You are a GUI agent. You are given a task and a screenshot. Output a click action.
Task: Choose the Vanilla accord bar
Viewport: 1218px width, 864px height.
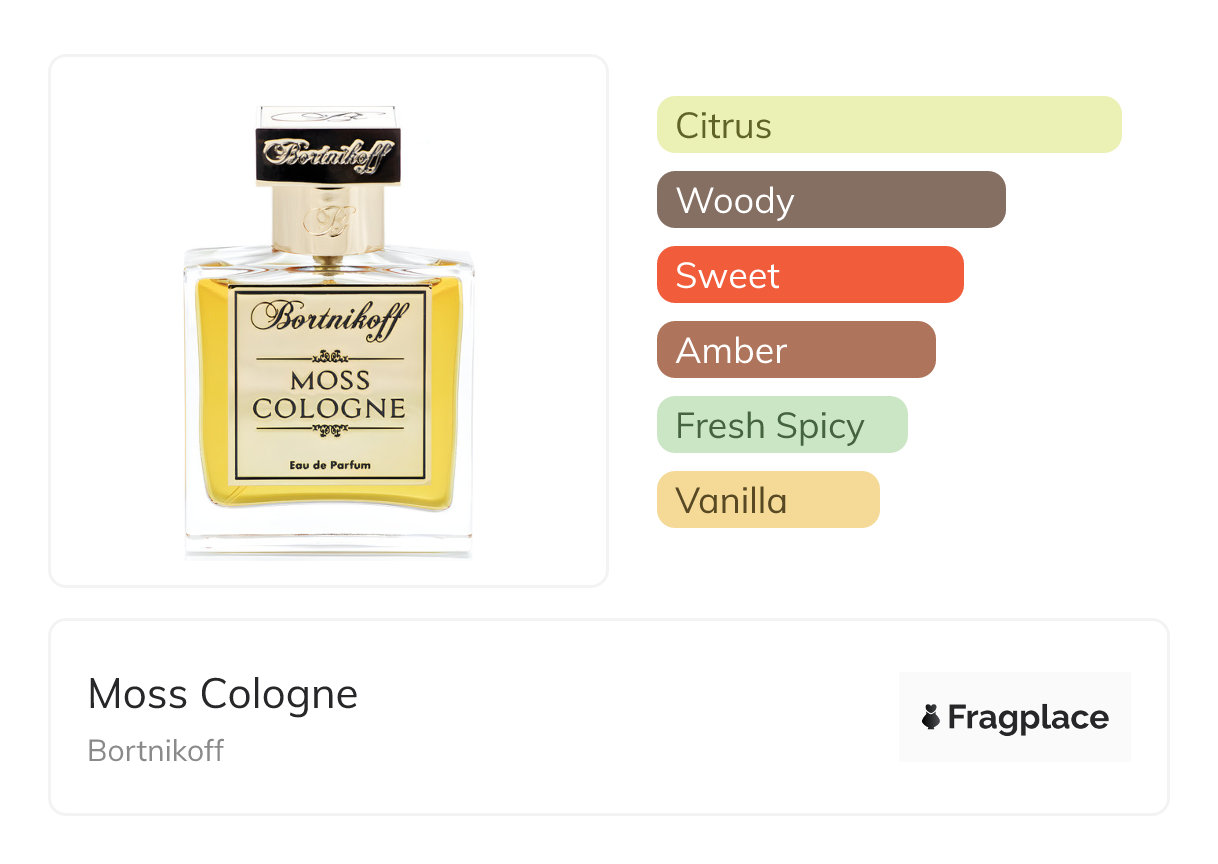(768, 500)
